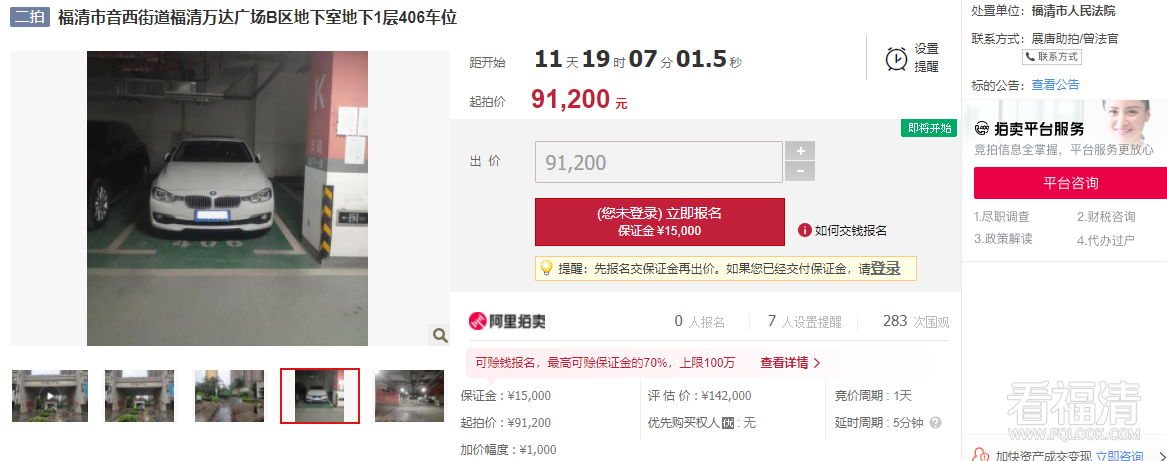Click the 登录 login link in reminder
1167x461 pixels.
click(886, 269)
